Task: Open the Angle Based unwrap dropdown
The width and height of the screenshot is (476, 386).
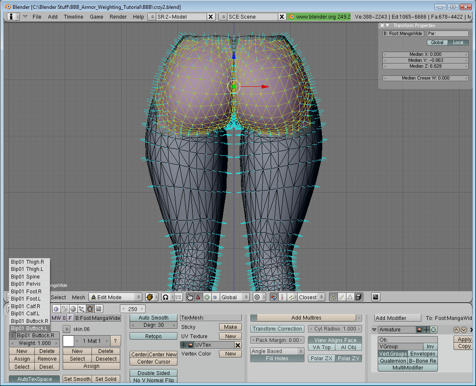Action: [x=277, y=351]
